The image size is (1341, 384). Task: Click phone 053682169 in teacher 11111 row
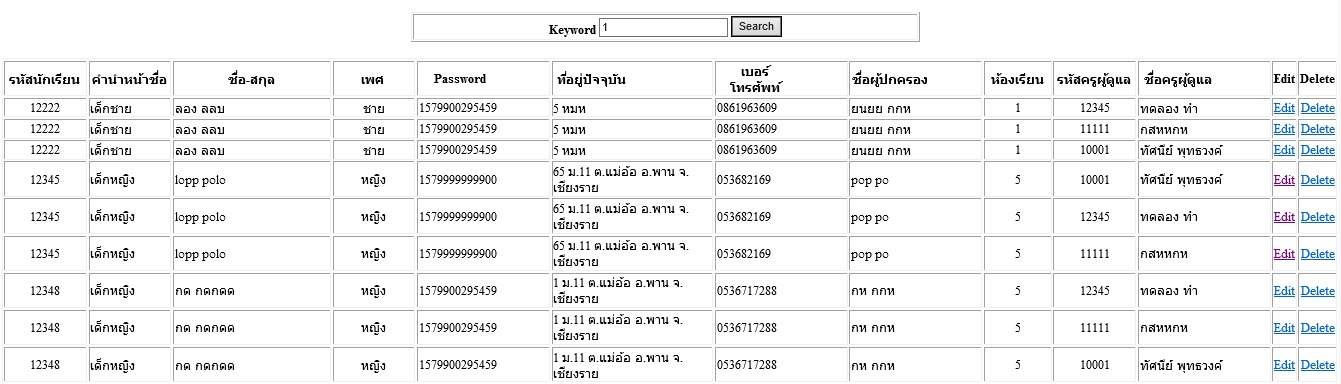(x=743, y=254)
